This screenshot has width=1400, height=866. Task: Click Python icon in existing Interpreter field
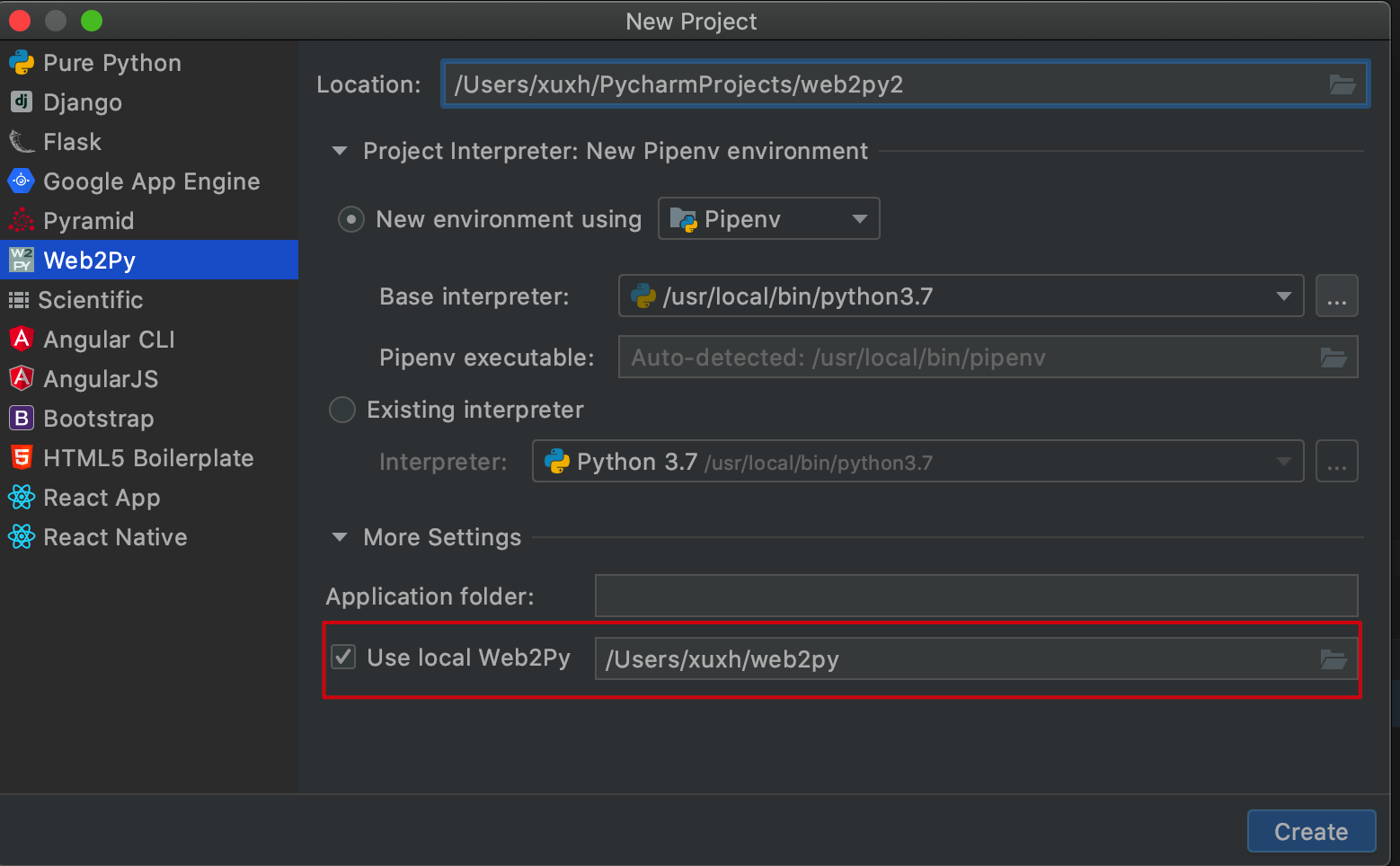click(557, 462)
